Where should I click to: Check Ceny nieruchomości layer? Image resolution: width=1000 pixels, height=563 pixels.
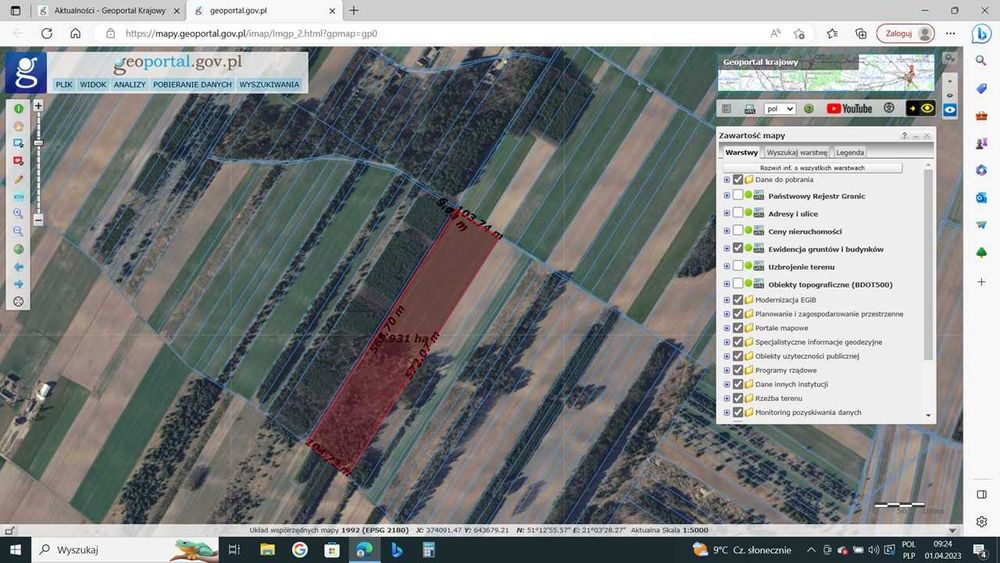point(738,231)
